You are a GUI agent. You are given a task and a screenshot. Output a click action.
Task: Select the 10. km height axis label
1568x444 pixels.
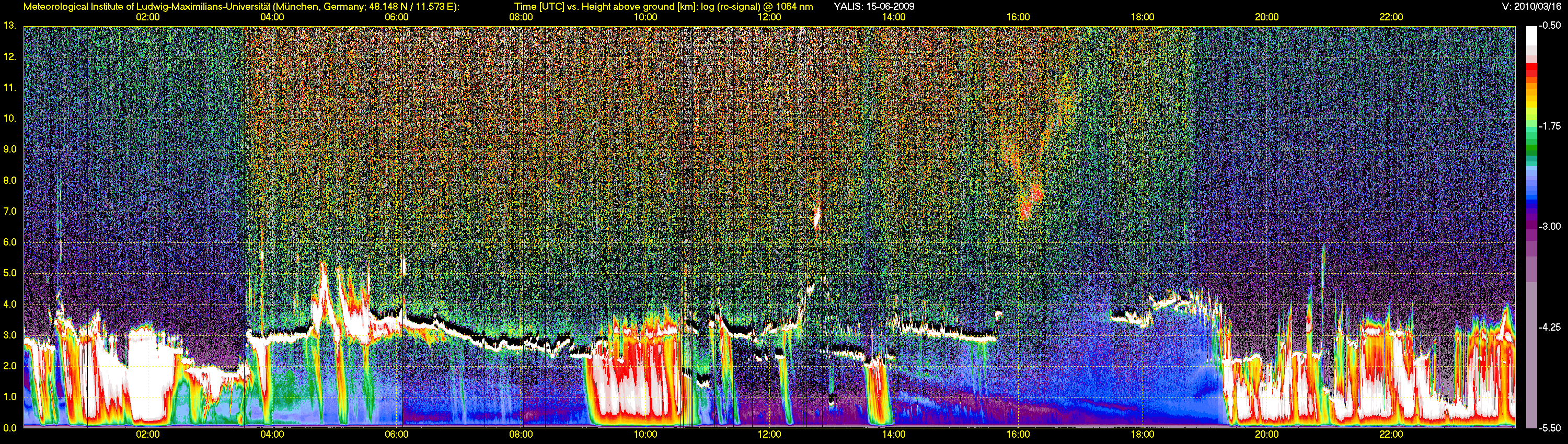pos(9,118)
